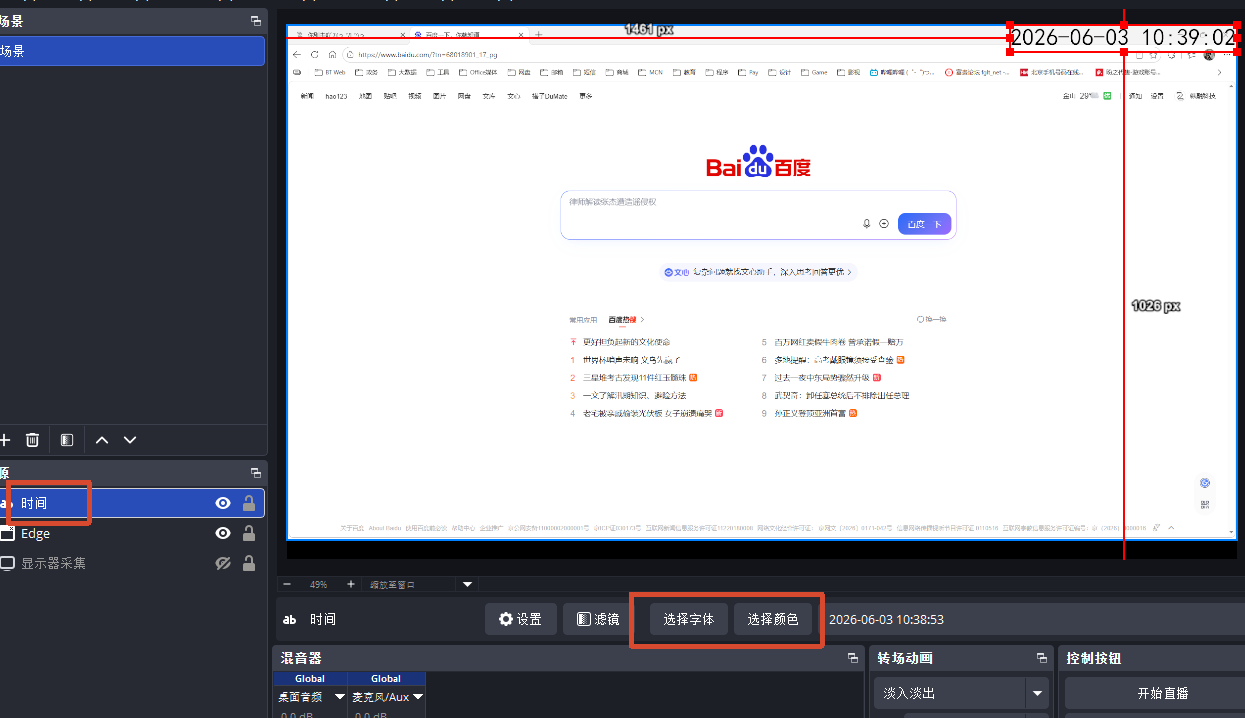Image resolution: width=1245 pixels, height=718 pixels.
Task: Open the 麦克风/Aux channel dropdown
Action: click(418, 696)
